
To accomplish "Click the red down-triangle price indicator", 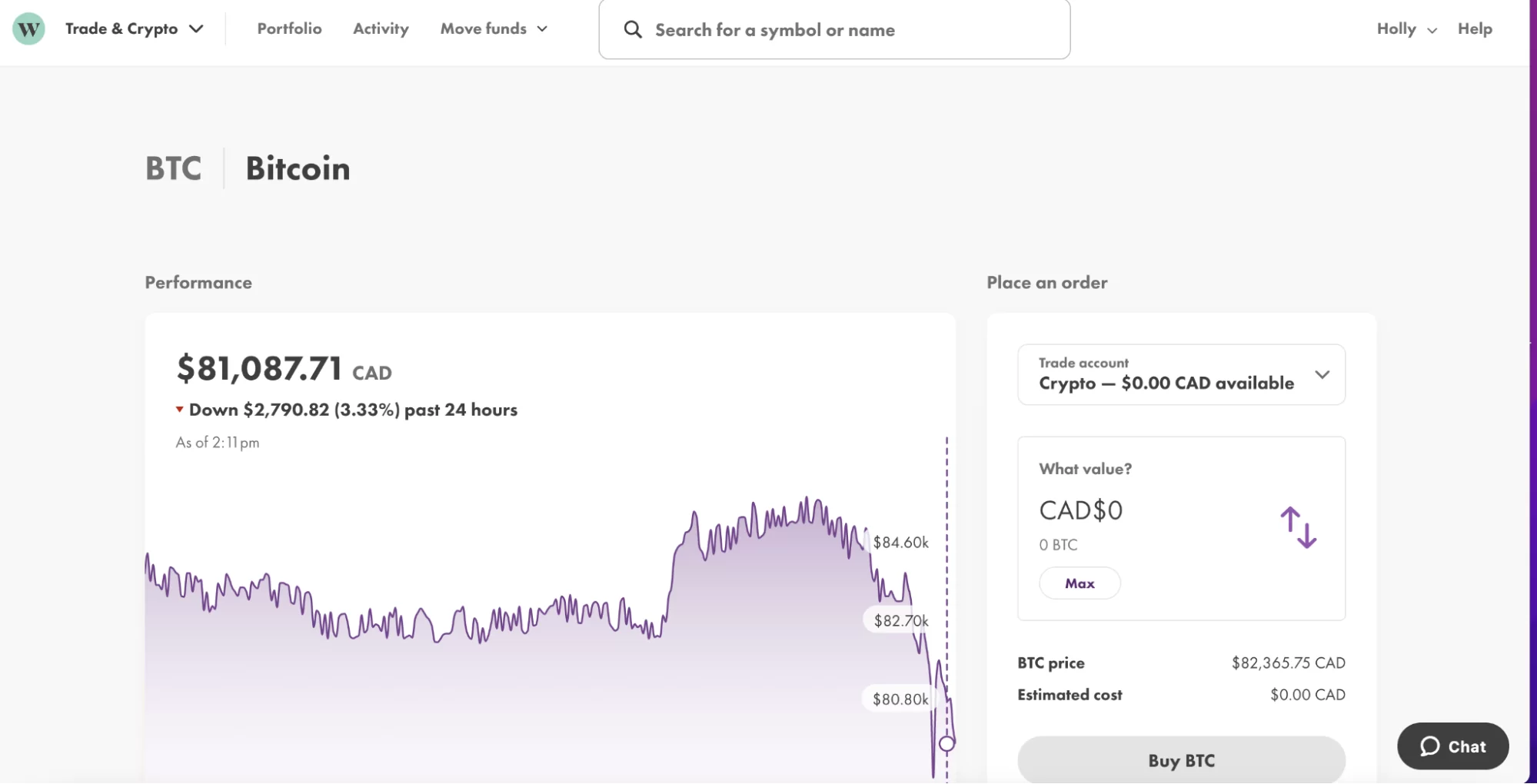I will pyautogui.click(x=180, y=410).
